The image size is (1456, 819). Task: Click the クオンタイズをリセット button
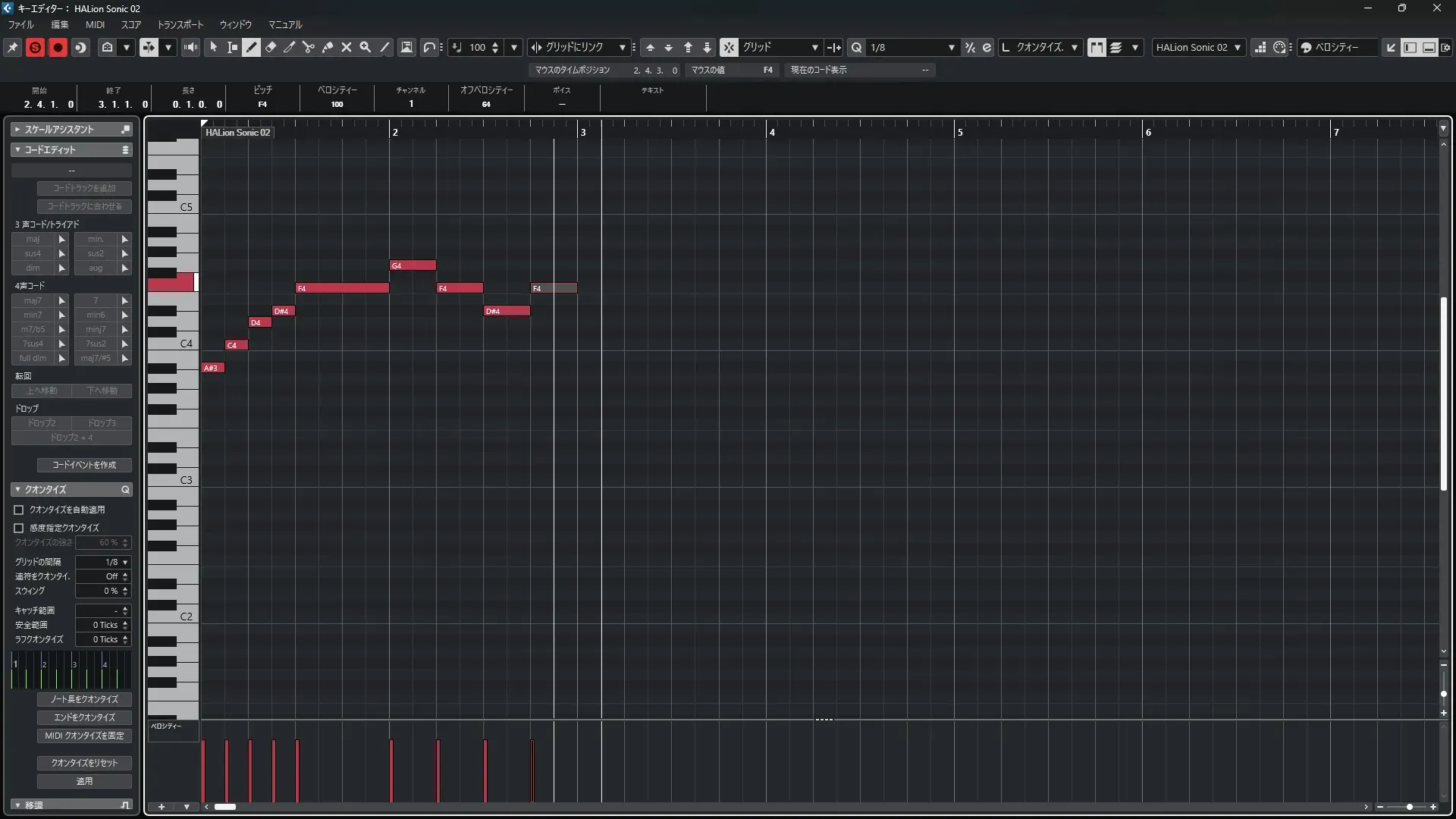click(x=84, y=763)
